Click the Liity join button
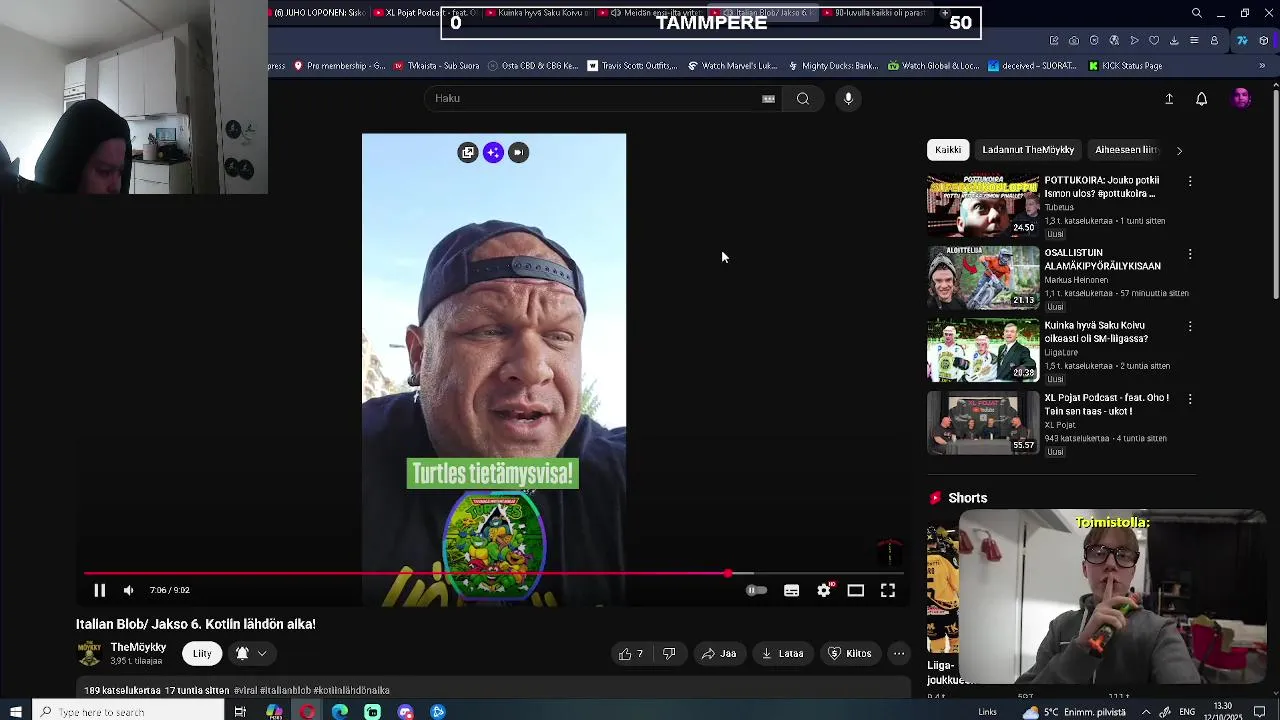The width and height of the screenshot is (1280, 720). [202, 654]
